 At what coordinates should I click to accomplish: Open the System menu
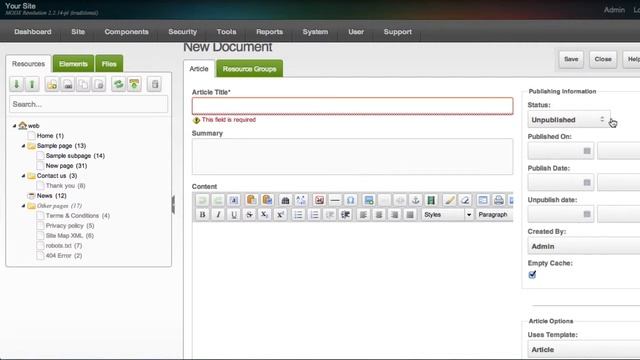(x=315, y=32)
